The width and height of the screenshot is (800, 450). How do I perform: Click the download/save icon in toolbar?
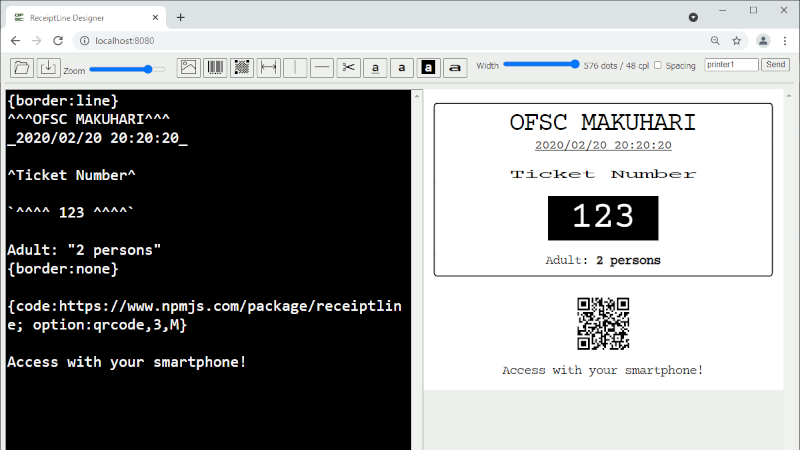(48, 67)
